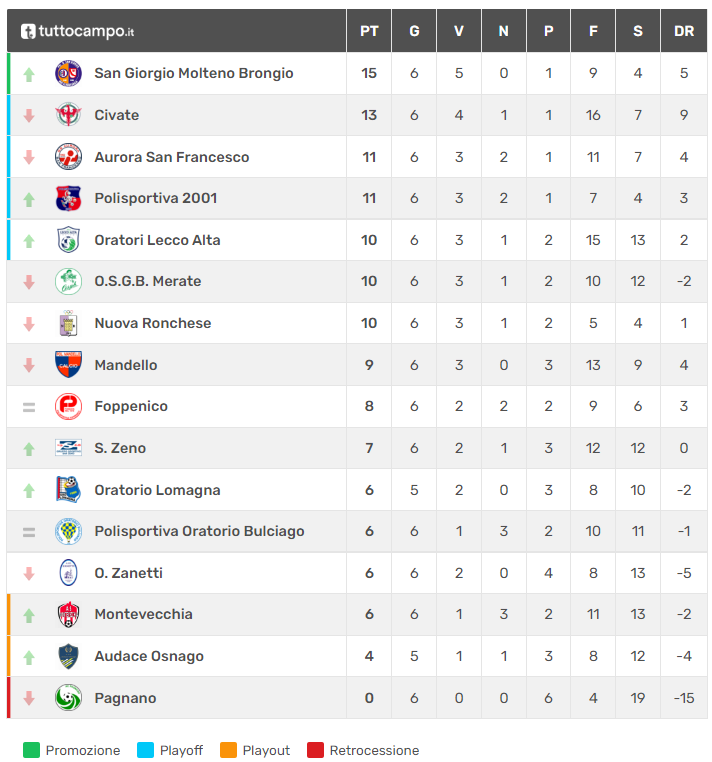Click the Pagnano team crest

tap(68, 698)
